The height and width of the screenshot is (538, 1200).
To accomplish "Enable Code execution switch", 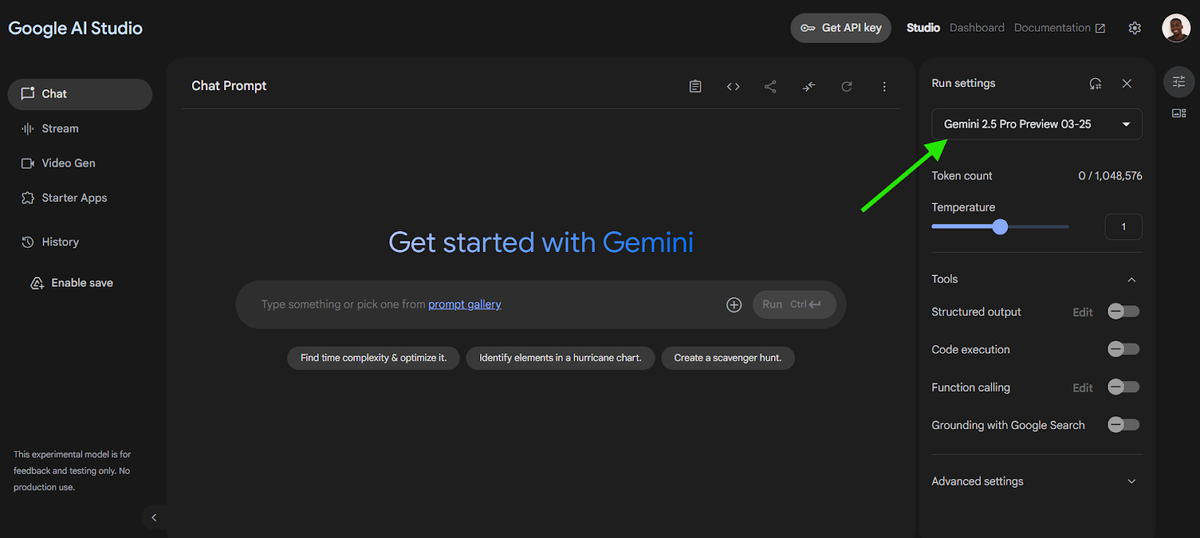I will click(x=1123, y=349).
